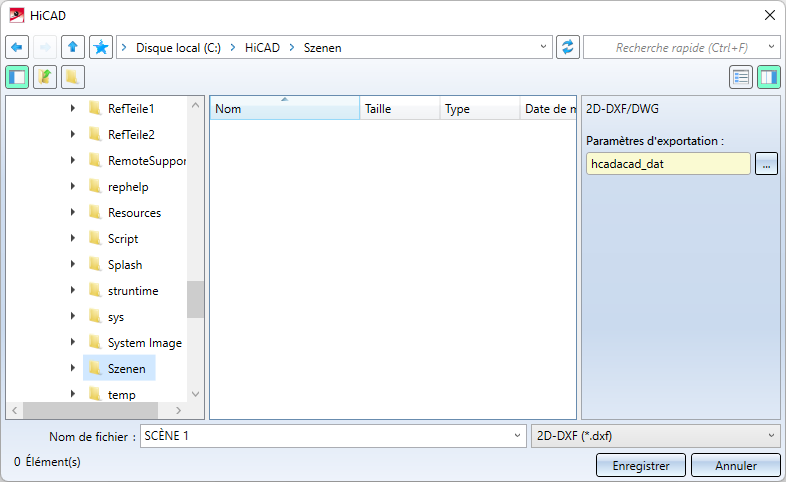
Task: Expand the RefTeile2 folder
Action: coord(73,134)
